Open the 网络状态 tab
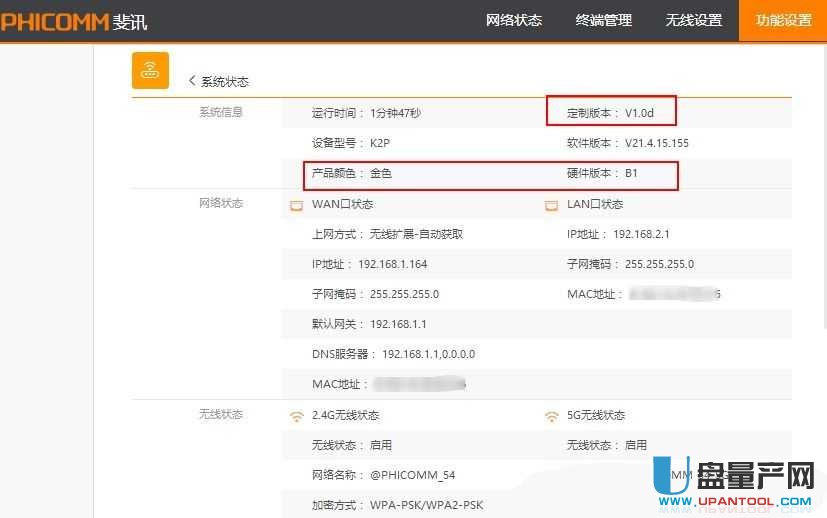 pyautogui.click(x=514, y=21)
